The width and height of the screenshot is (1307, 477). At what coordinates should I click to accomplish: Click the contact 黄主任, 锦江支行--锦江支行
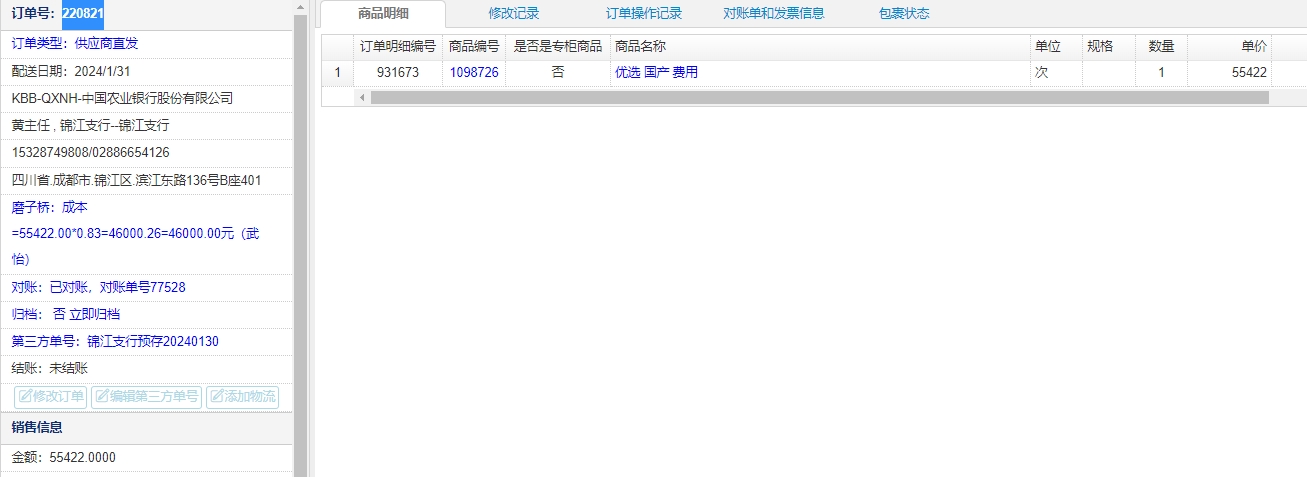[90, 125]
